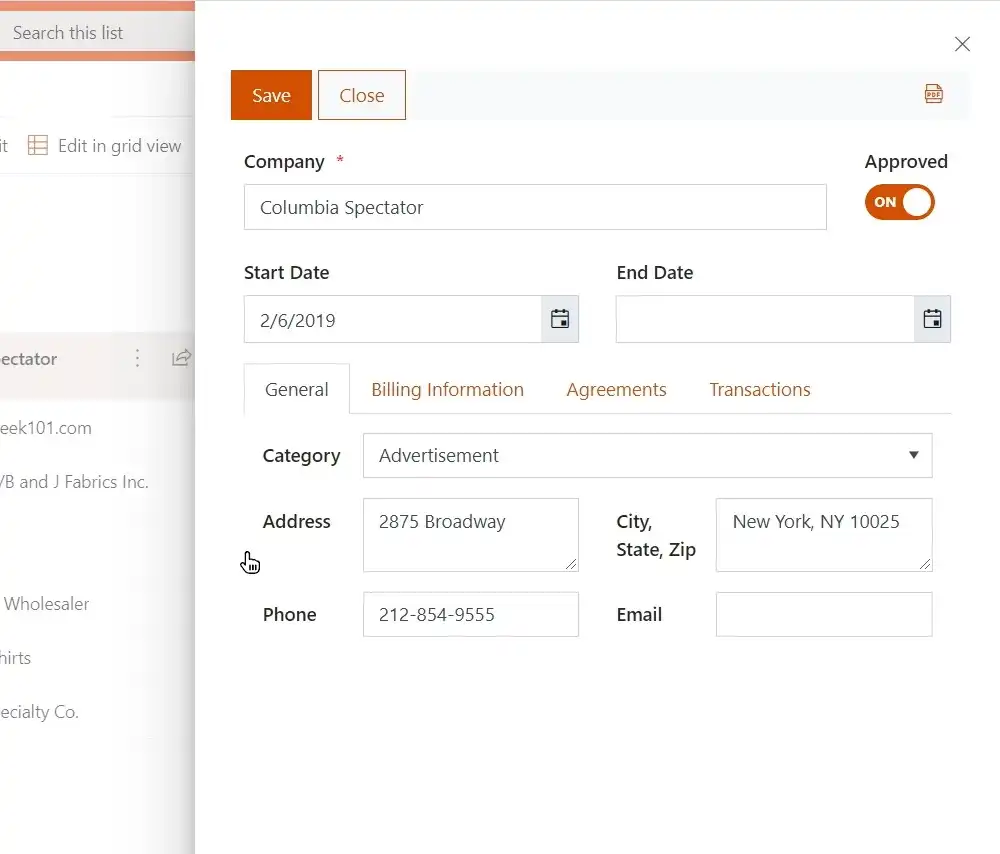Click the Email input field
The height and width of the screenshot is (854, 1000).
[x=824, y=614]
